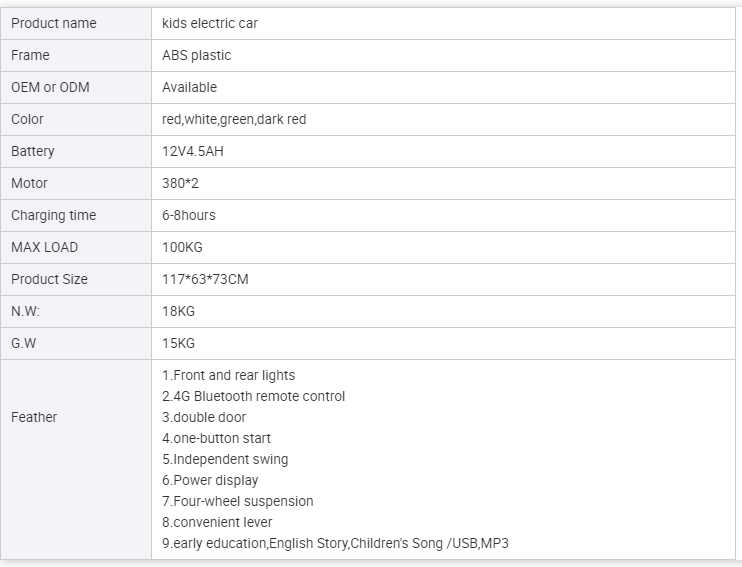Click the "Motor" row label
The image size is (742, 567).
pyautogui.click(x=29, y=183)
